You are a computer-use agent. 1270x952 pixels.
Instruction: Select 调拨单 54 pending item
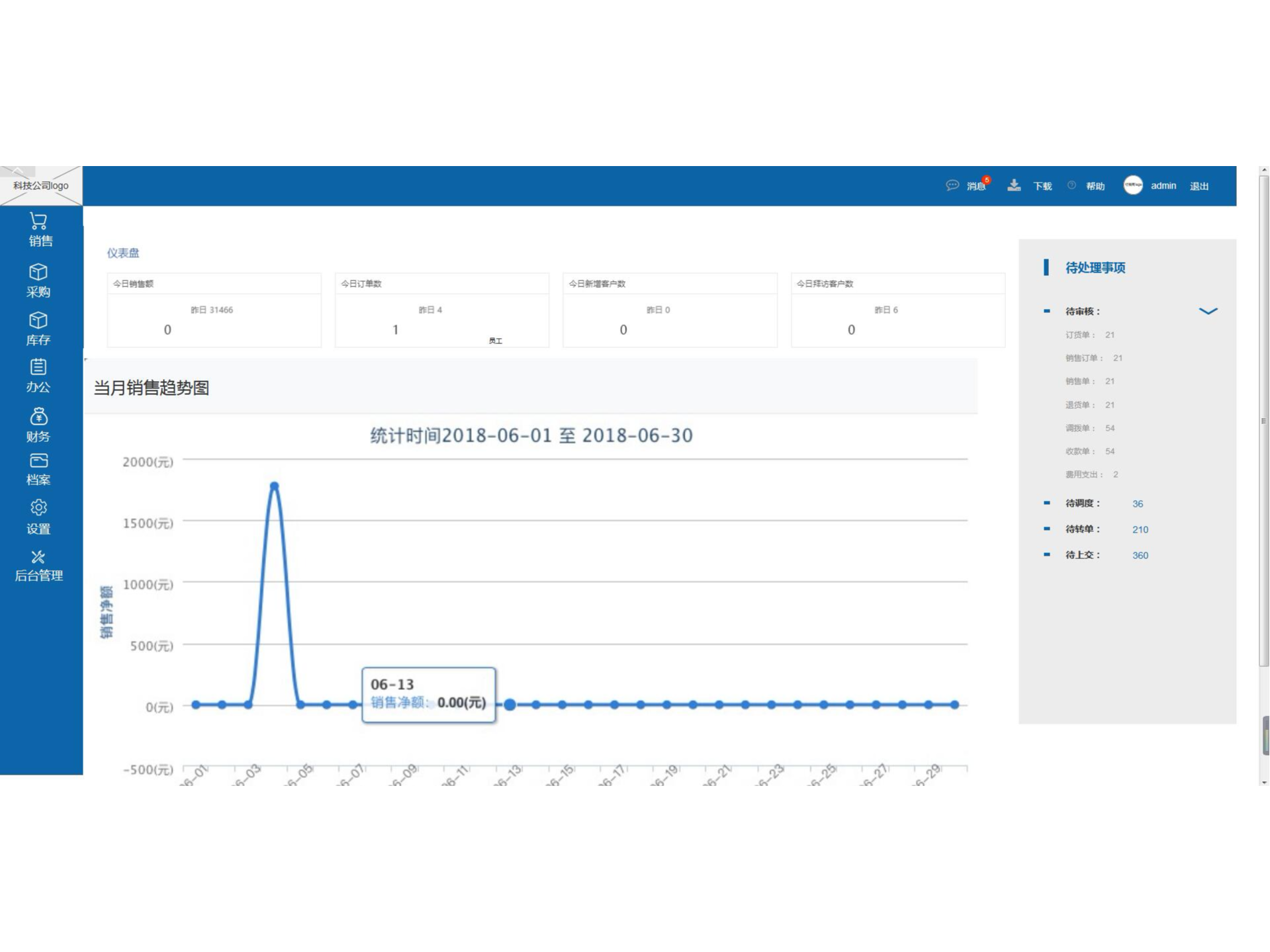[x=1090, y=428]
